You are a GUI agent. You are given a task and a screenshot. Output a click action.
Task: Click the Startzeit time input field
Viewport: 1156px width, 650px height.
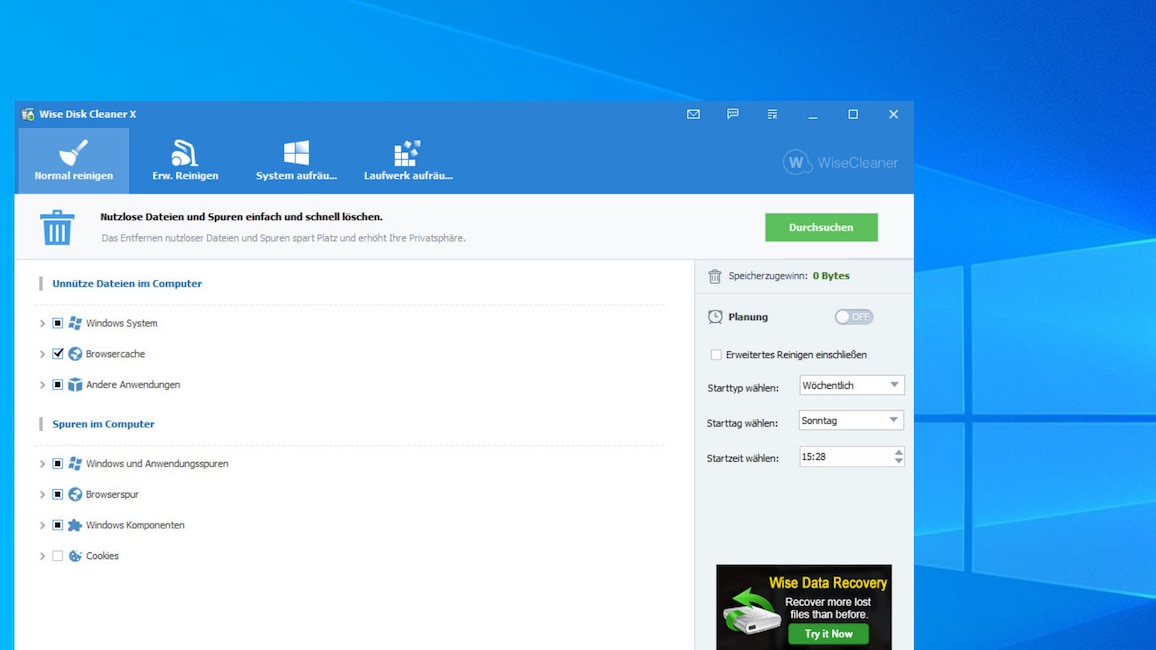(x=845, y=457)
